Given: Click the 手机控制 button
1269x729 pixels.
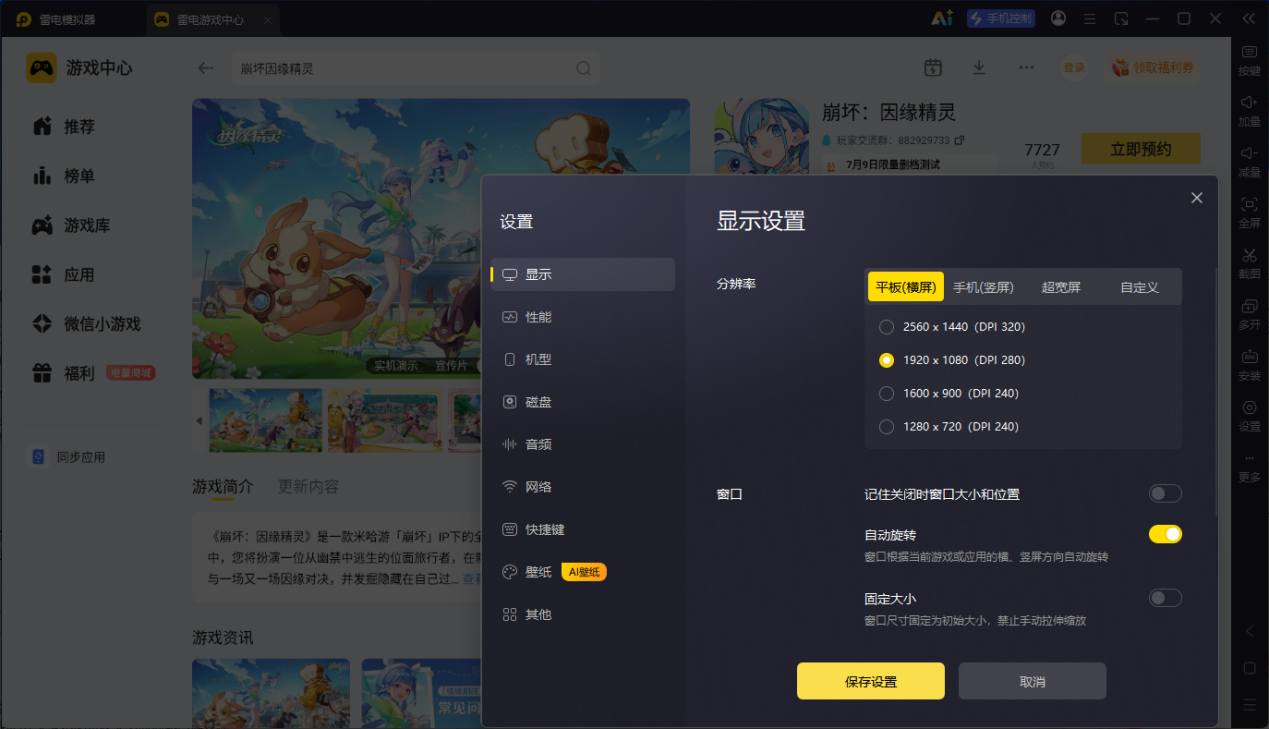Looking at the screenshot, I should tap(1000, 18).
